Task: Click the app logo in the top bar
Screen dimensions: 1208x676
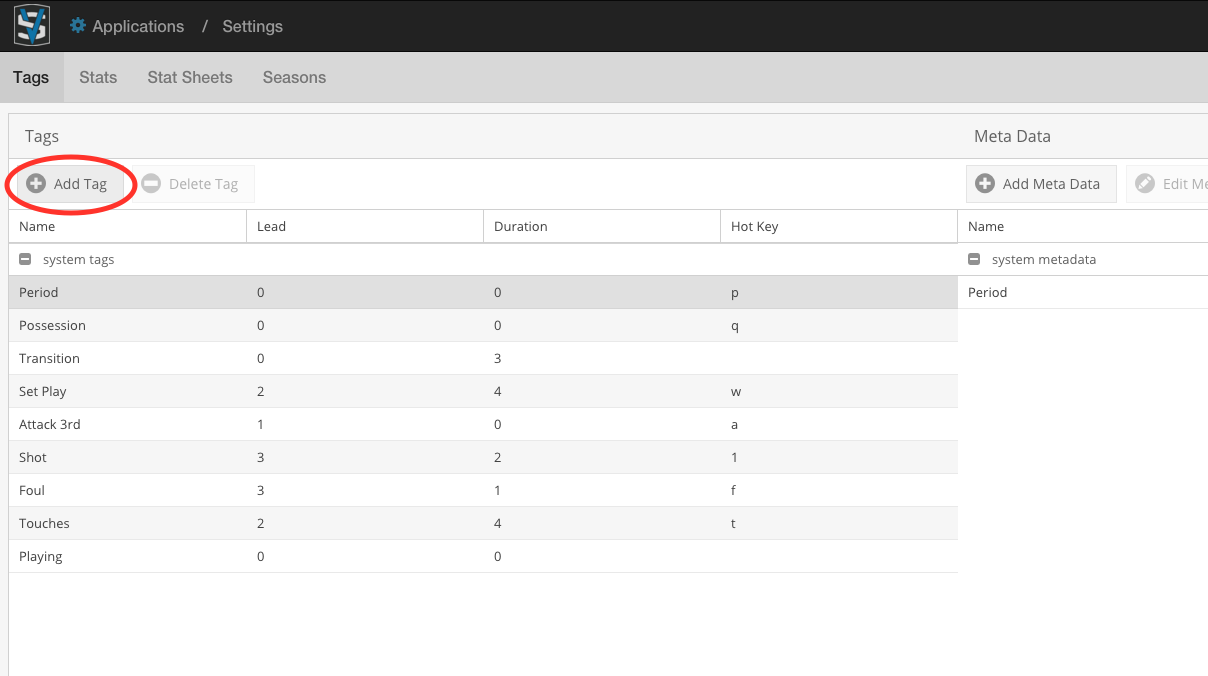Action: pos(31,26)
